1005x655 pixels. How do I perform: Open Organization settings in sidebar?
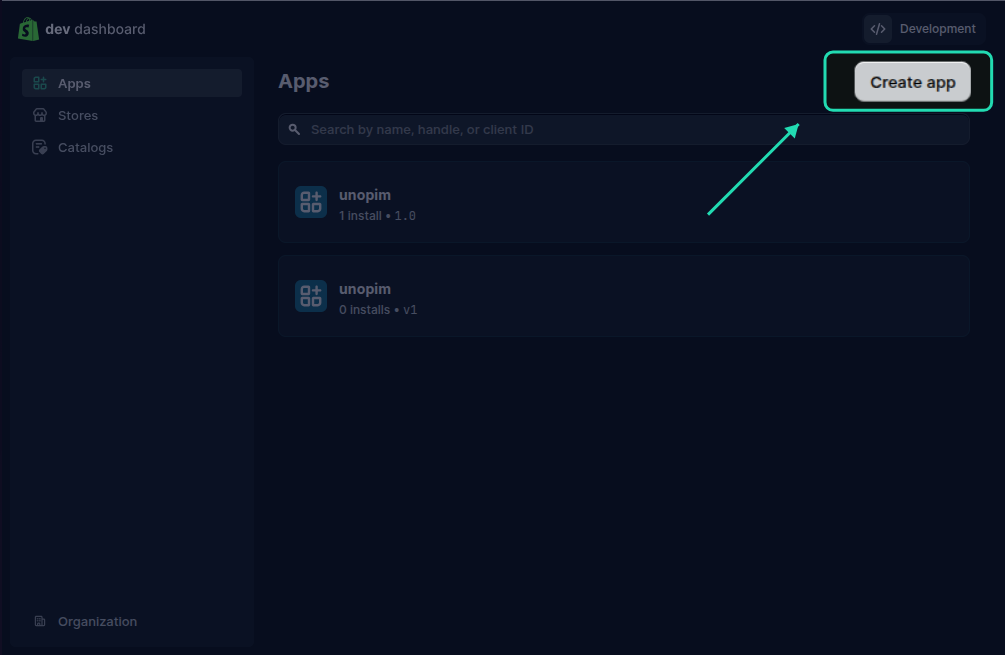tap(97, 622)
